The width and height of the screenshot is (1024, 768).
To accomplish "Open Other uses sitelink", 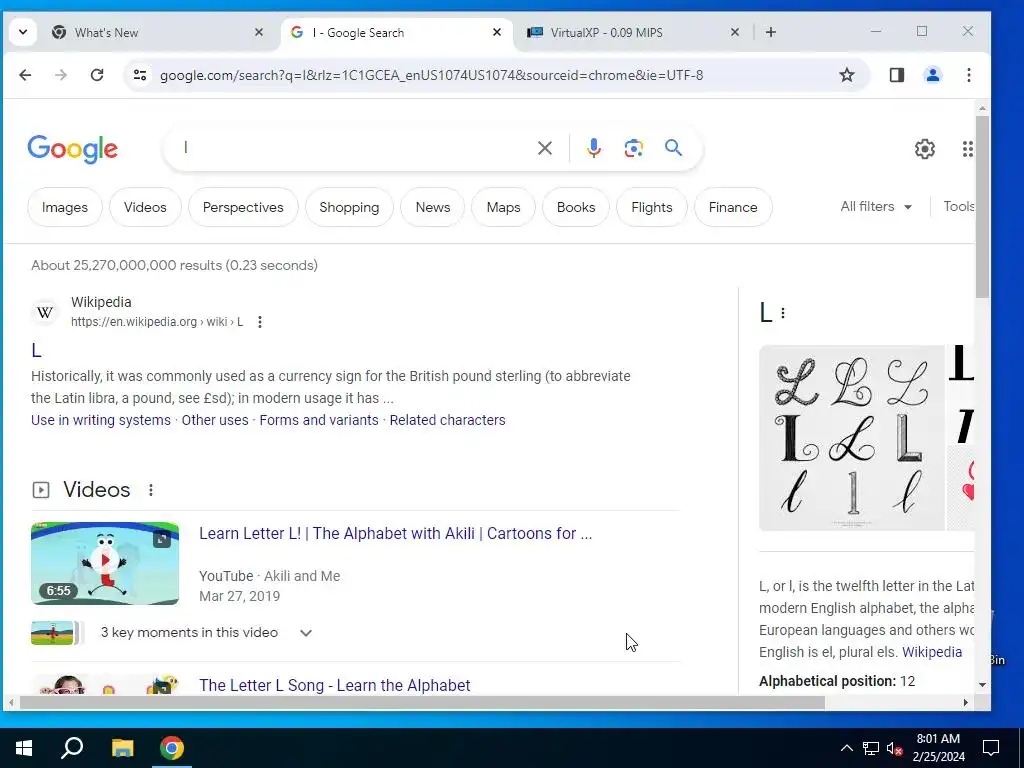I will tap(215, 420).
